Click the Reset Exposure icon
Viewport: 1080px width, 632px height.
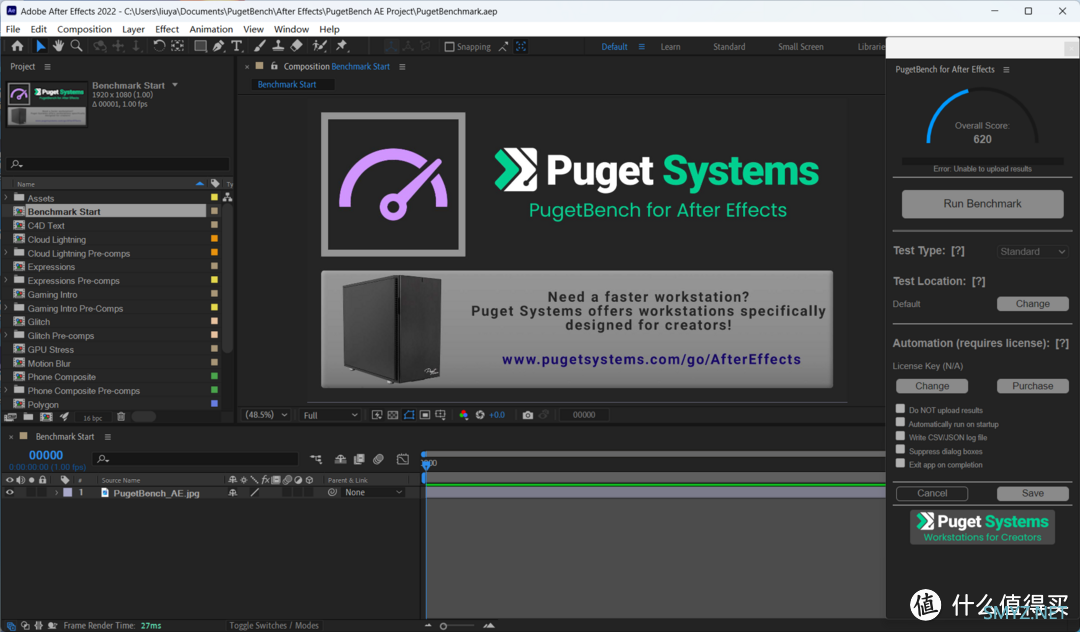[480, 415]
